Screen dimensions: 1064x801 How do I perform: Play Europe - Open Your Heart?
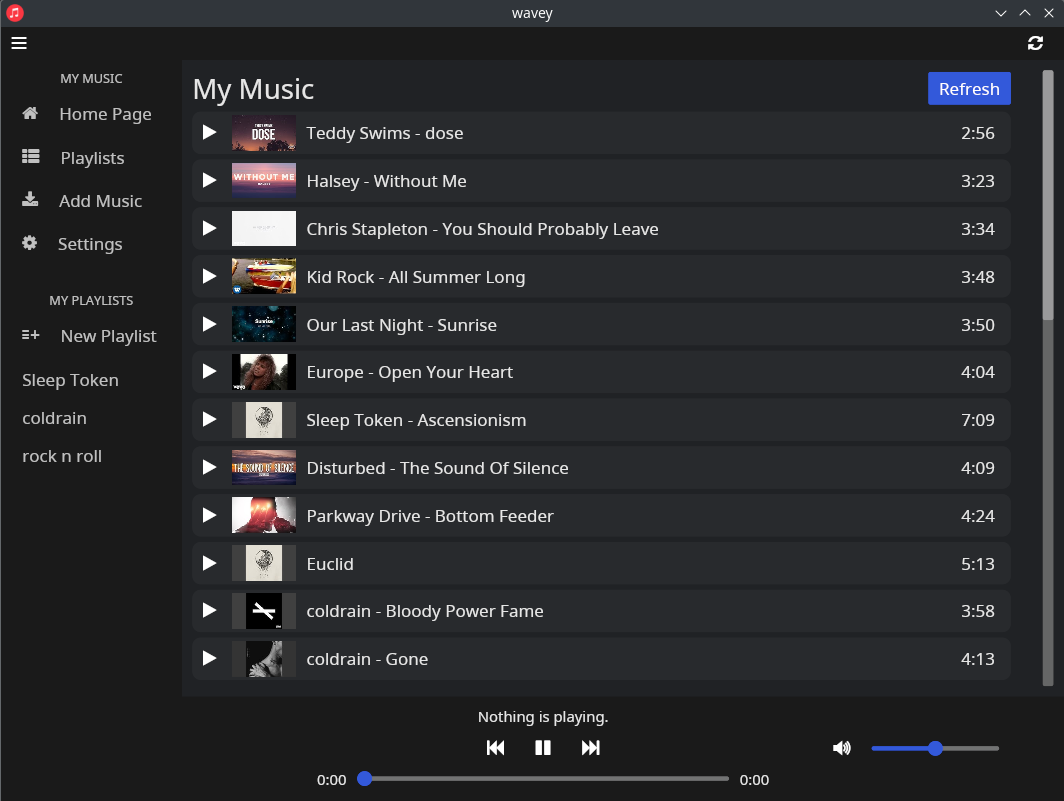click(x=210, y=371)
